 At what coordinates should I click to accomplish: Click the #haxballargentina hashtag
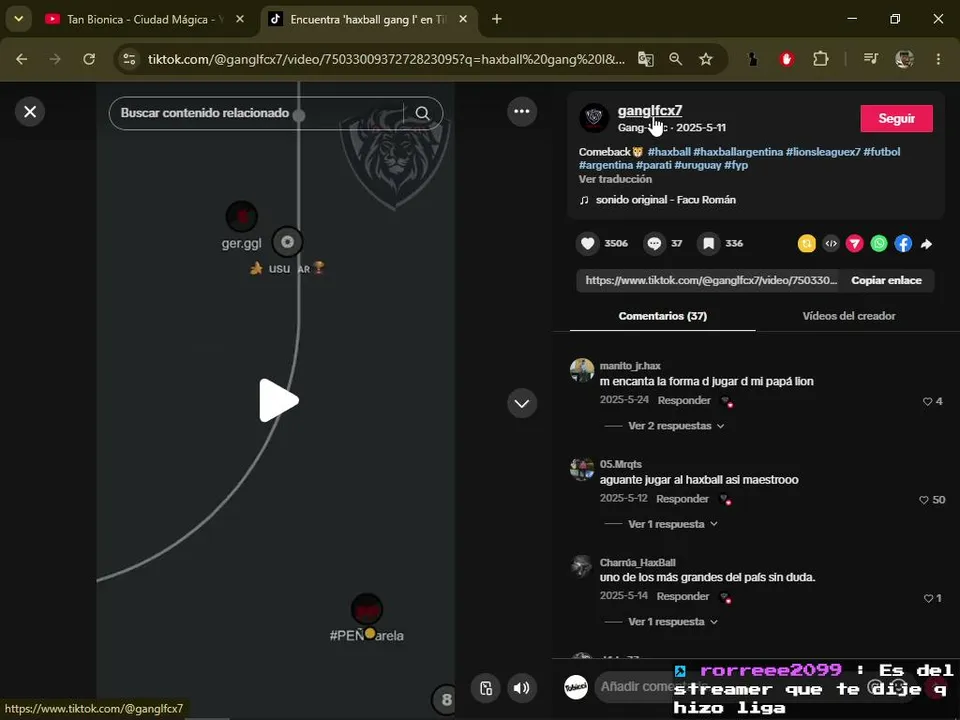coord(738,152)
